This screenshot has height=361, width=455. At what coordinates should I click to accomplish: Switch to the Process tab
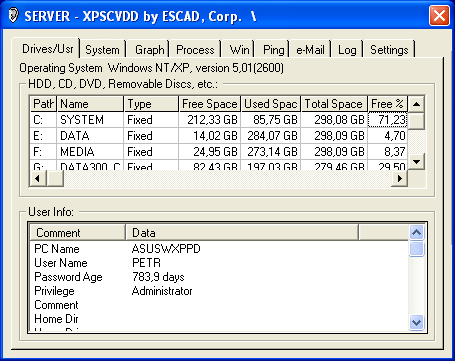pos(195,50)
